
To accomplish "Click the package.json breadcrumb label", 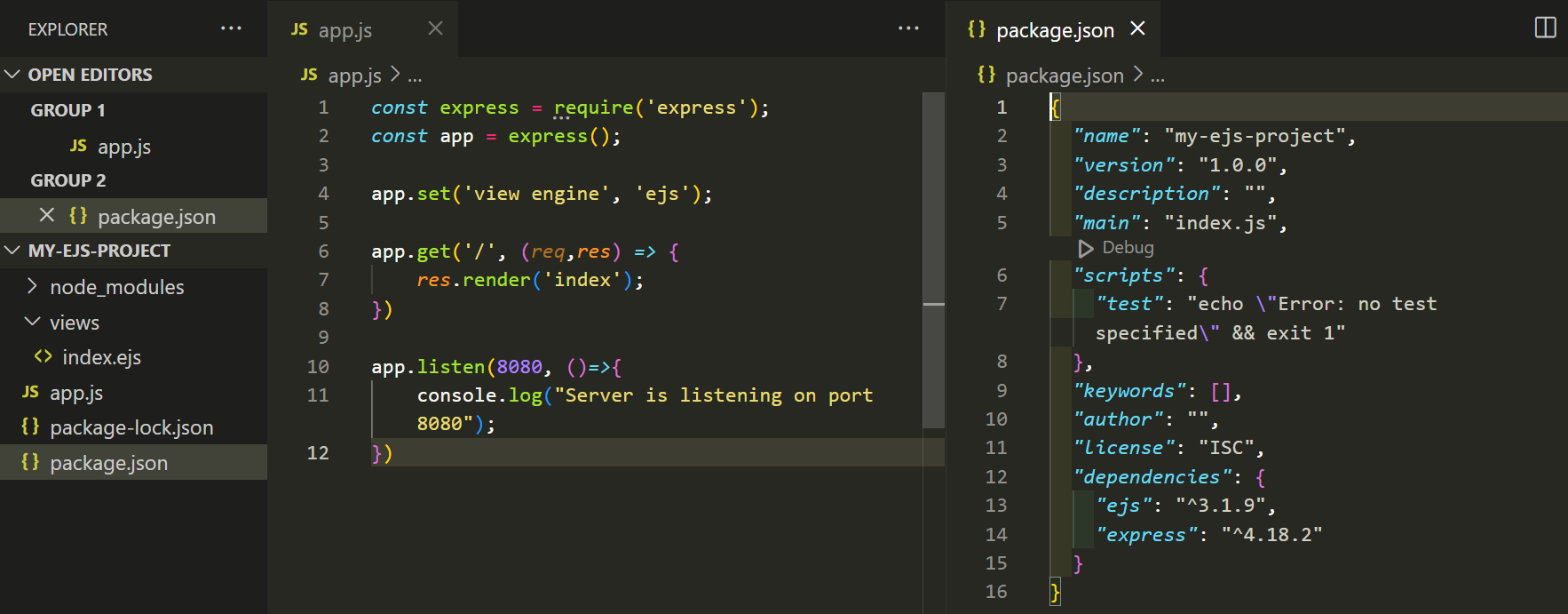I will (1065, 76).
